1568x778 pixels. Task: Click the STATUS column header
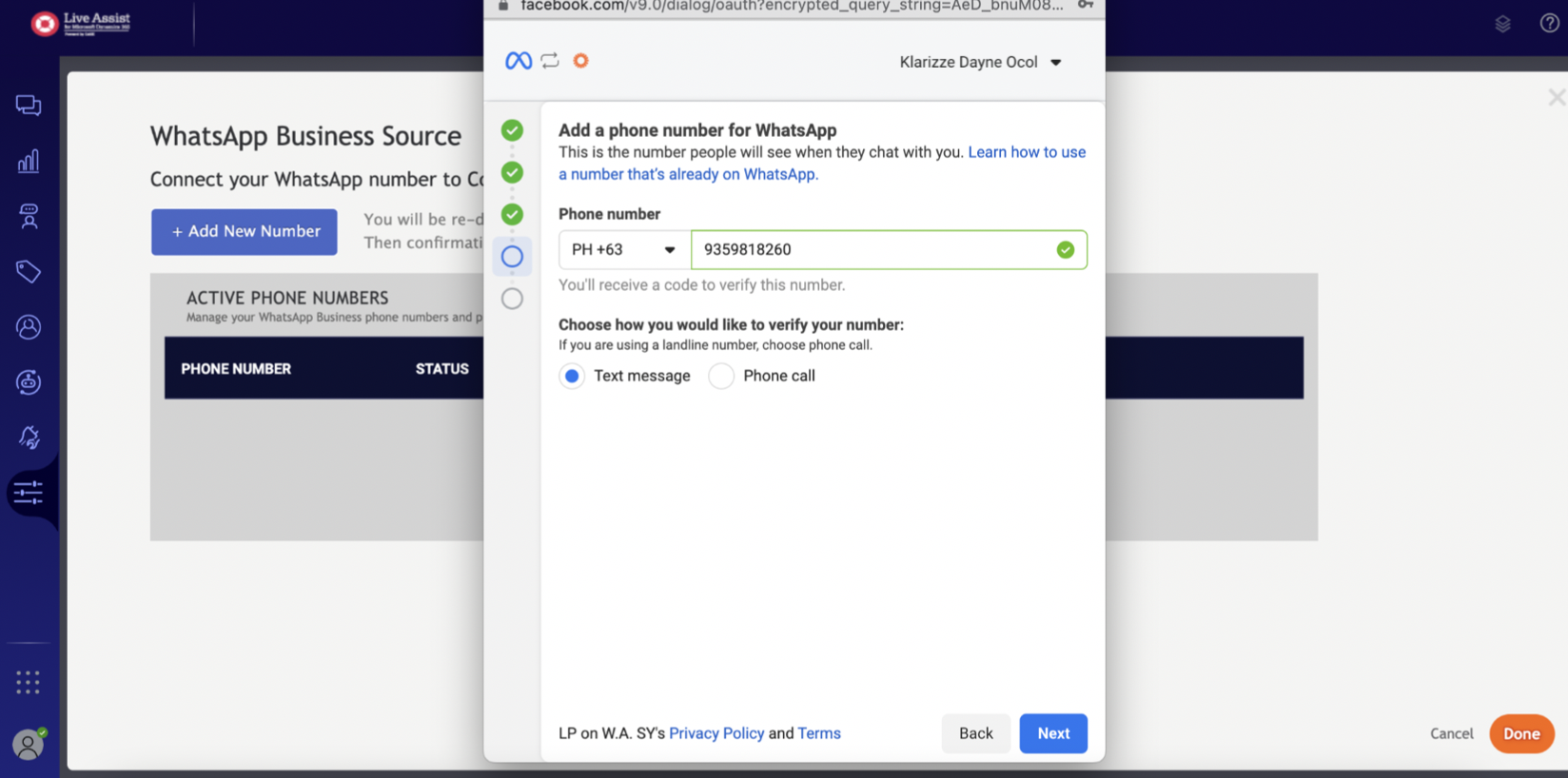coord(442,369)
